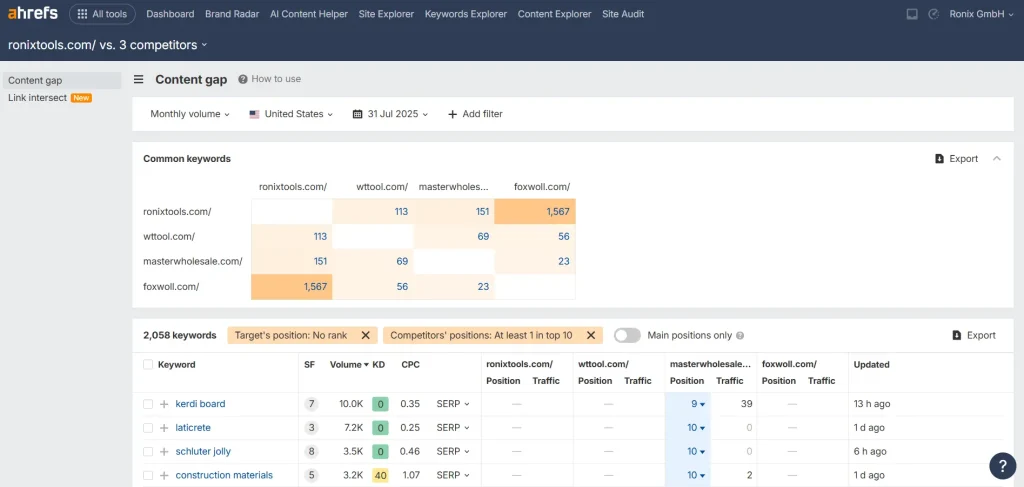Expand SERP for laticrete
The height and width of the screenshot is (487, 1024).
tap(453, 428)
